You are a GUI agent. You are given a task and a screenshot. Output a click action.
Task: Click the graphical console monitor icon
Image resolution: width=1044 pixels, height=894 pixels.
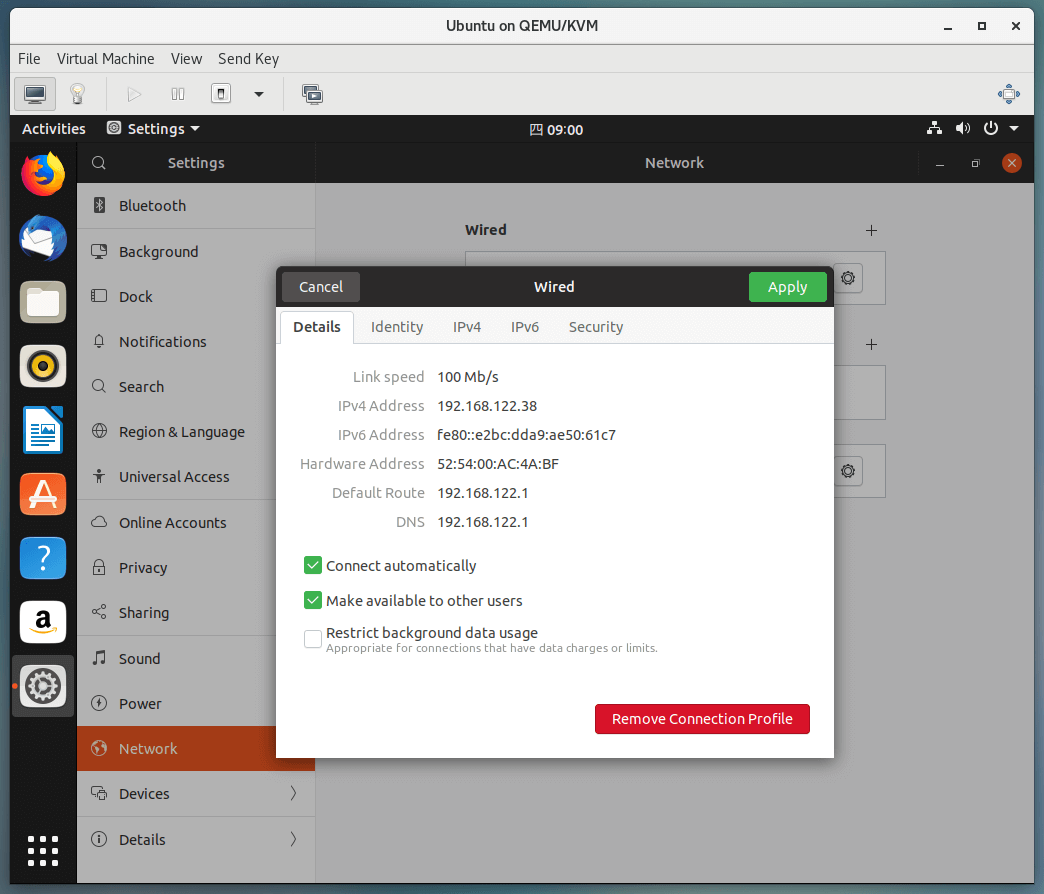[35, 94]
